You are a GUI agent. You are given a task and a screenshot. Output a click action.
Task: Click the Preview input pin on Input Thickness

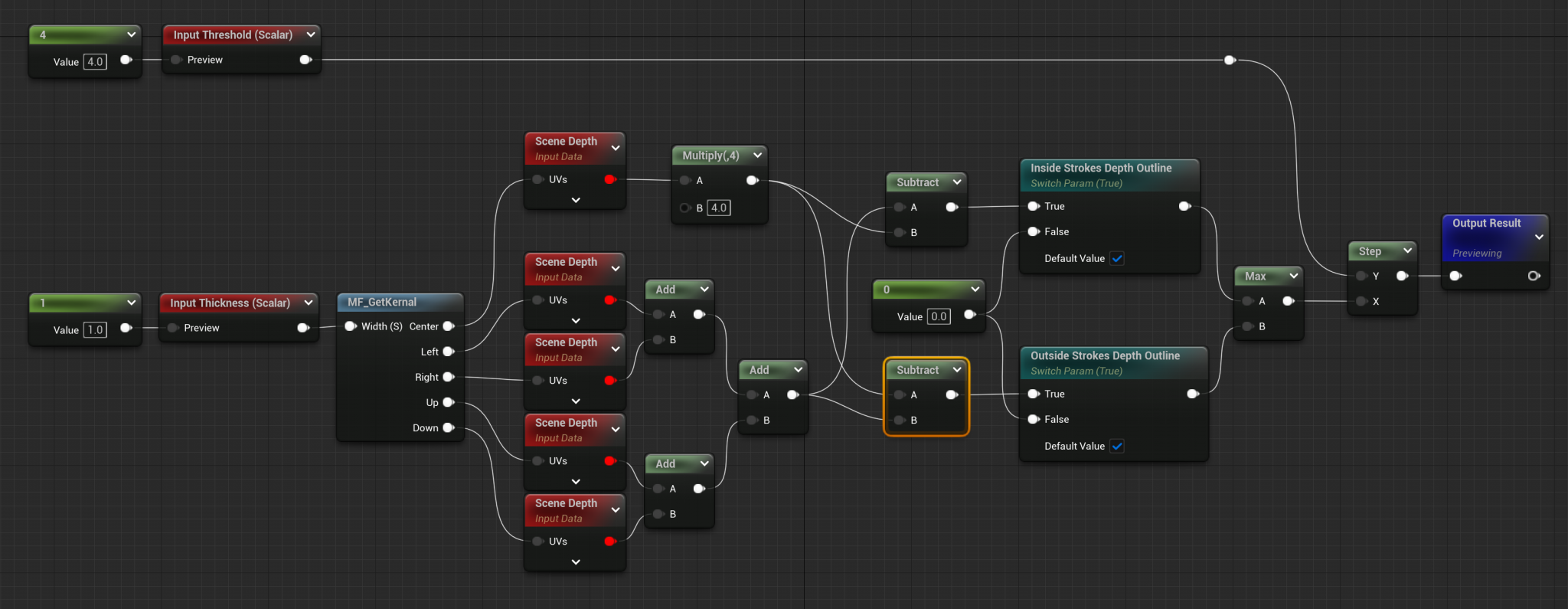click(x=173, y=328)
